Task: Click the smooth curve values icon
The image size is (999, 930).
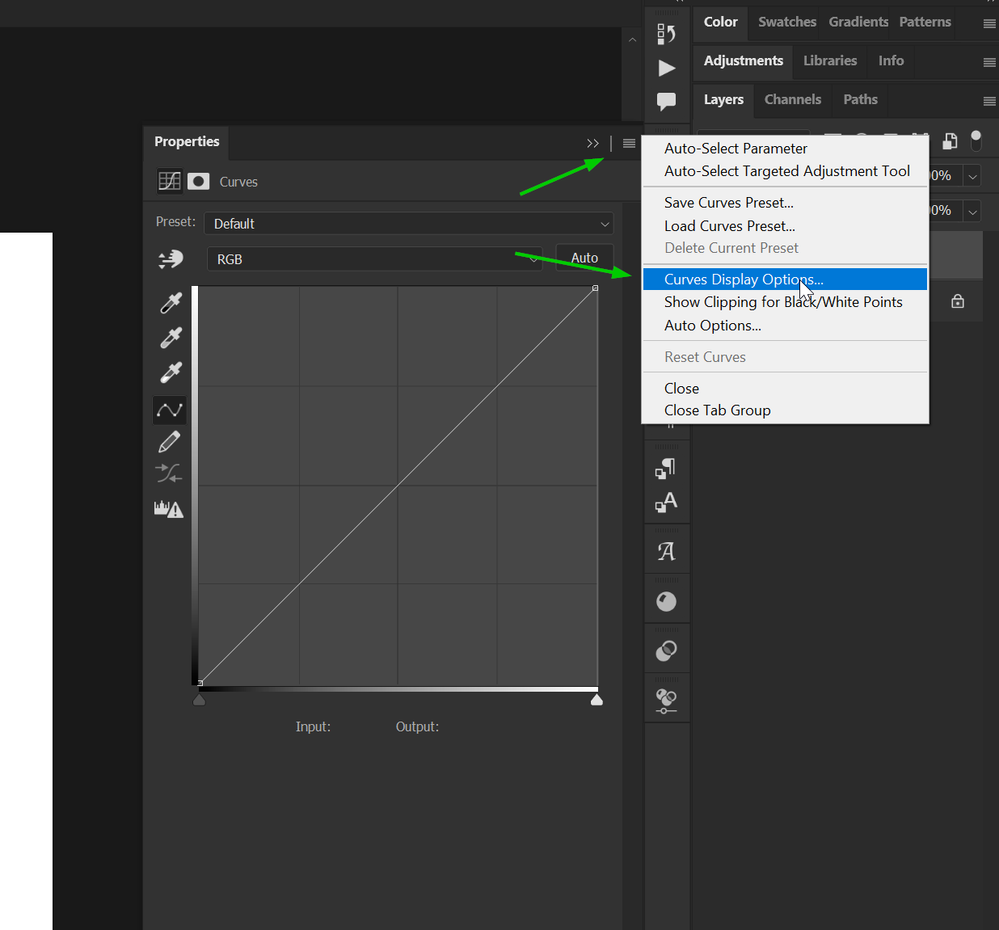Action: coord(169,473)
